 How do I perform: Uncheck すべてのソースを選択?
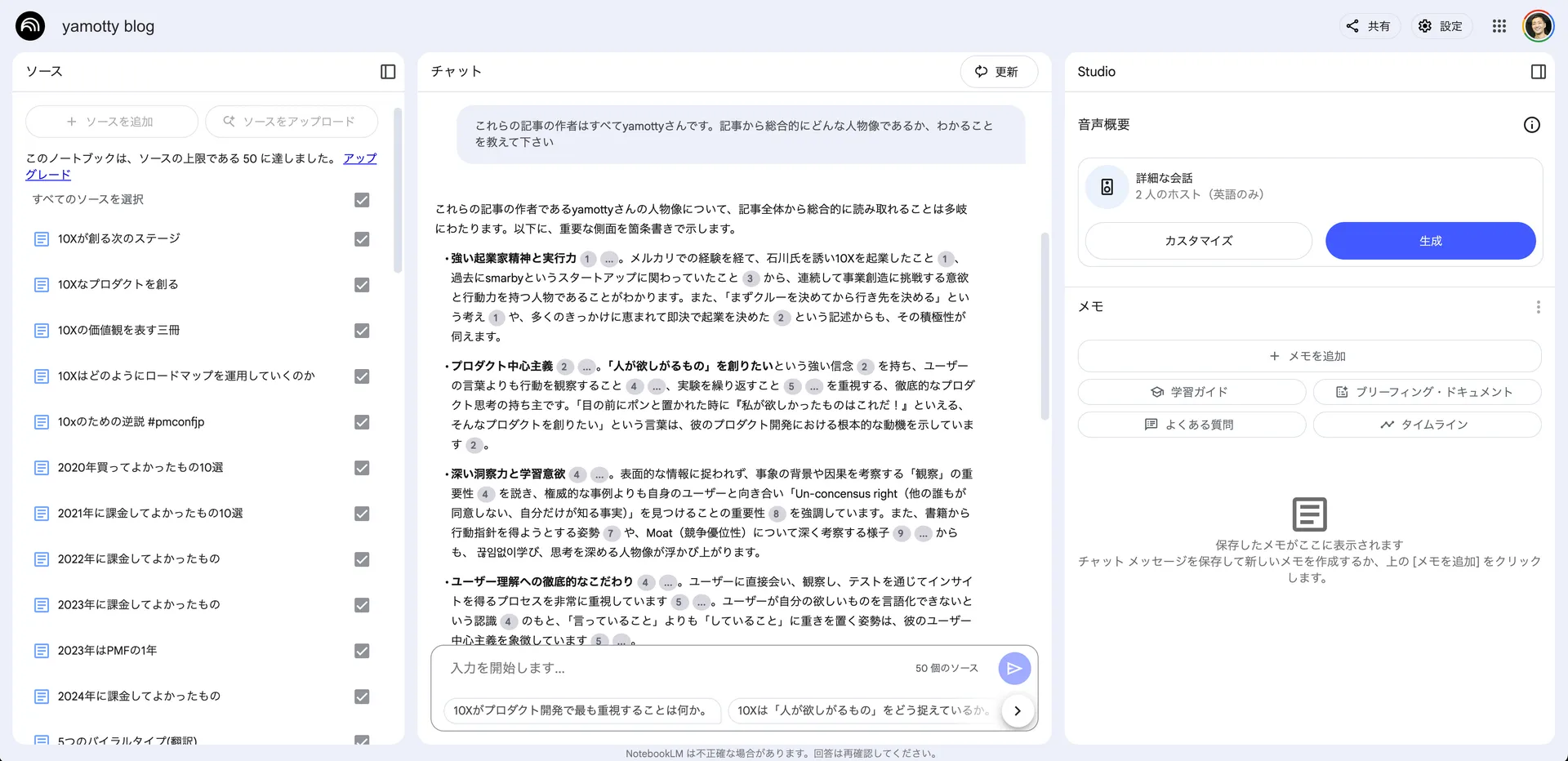(x=361, y=199)
